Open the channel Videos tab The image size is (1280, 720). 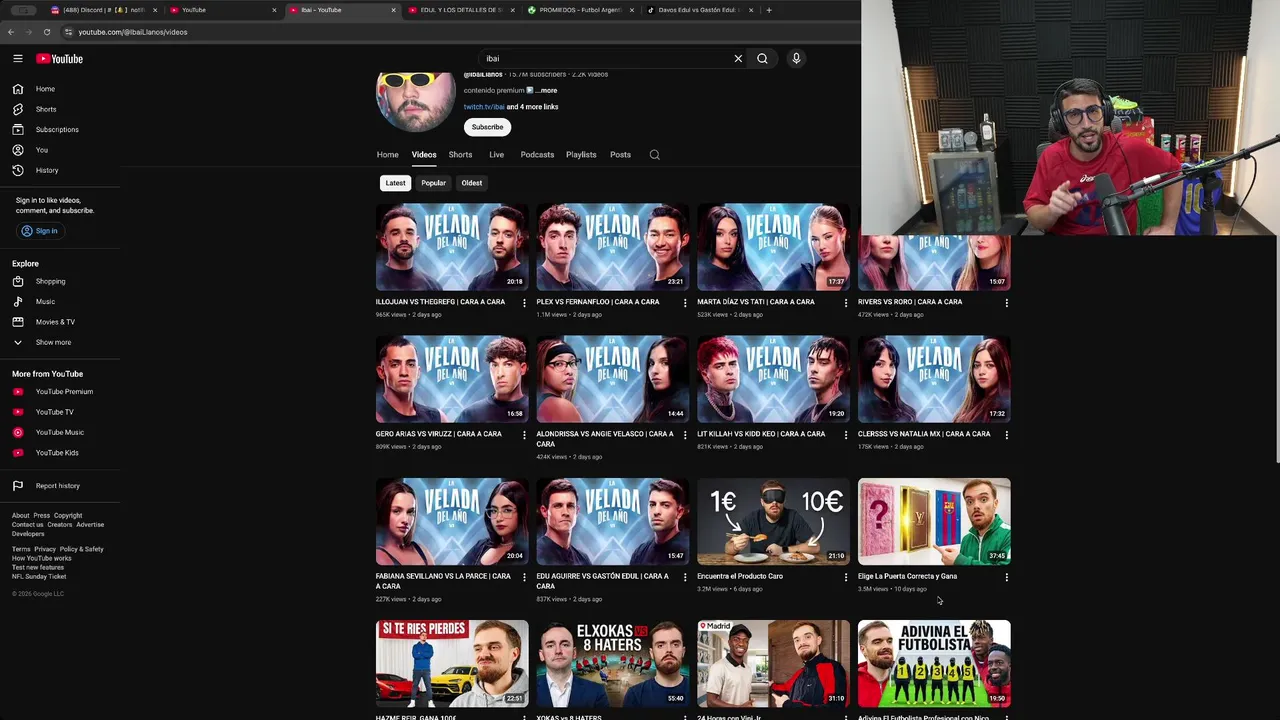pos(424,155)
